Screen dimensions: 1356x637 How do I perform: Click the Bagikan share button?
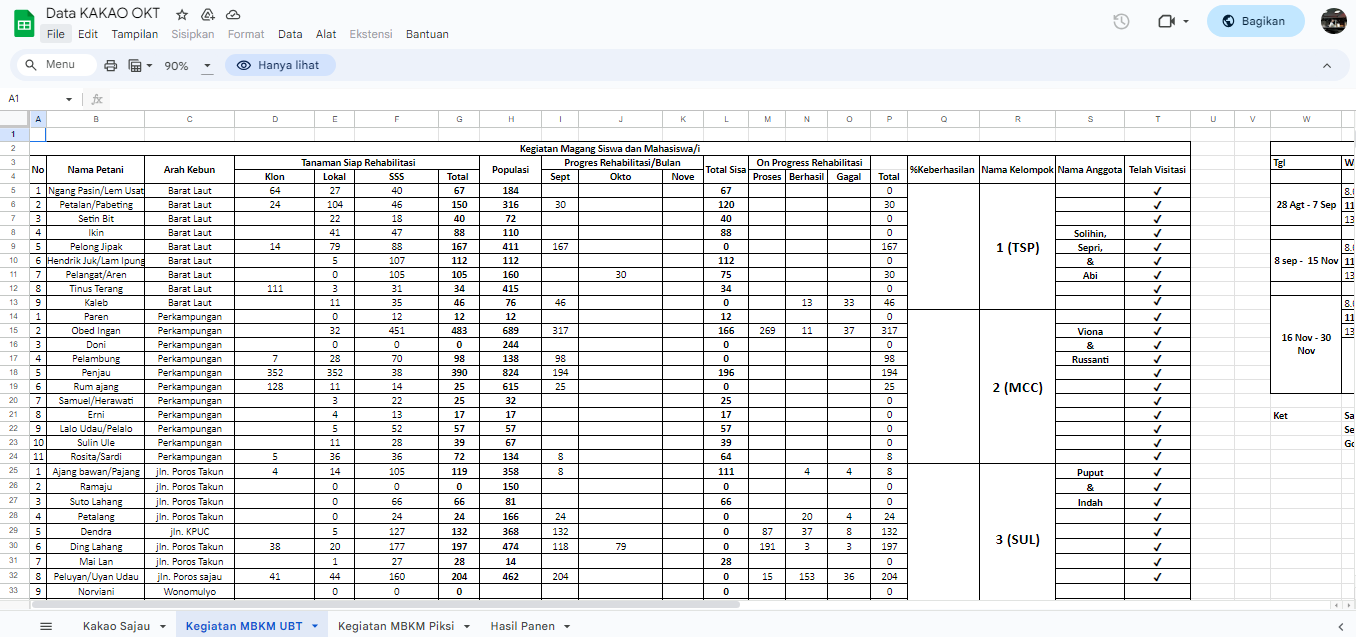1255,21
